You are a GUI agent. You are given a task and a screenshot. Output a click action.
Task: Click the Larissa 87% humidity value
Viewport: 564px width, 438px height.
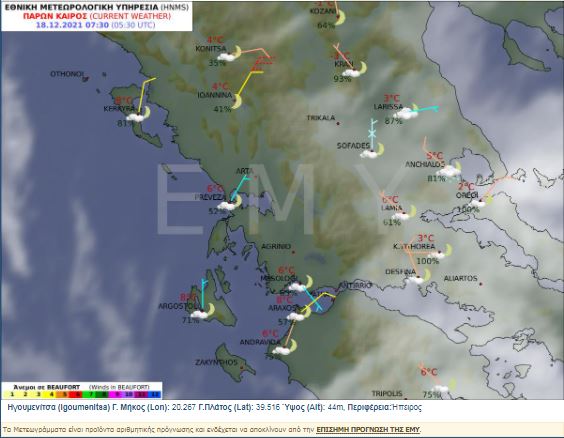click(394, 121)
